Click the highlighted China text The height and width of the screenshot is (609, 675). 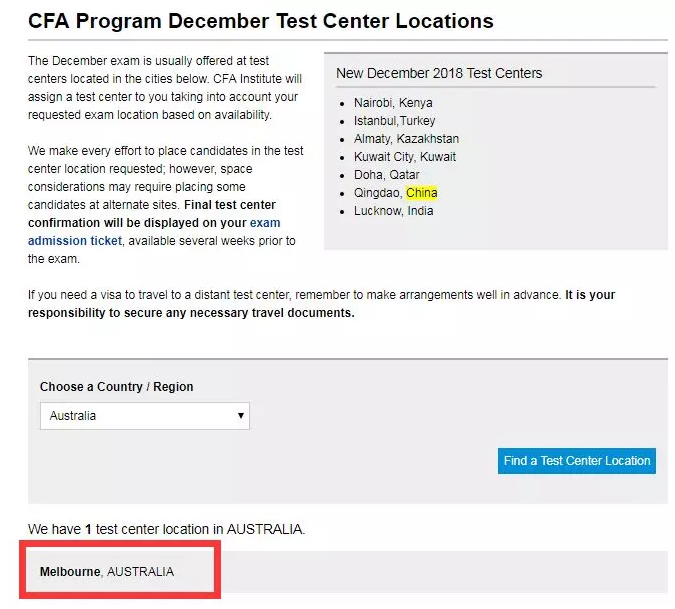click(x=421, y=193)
